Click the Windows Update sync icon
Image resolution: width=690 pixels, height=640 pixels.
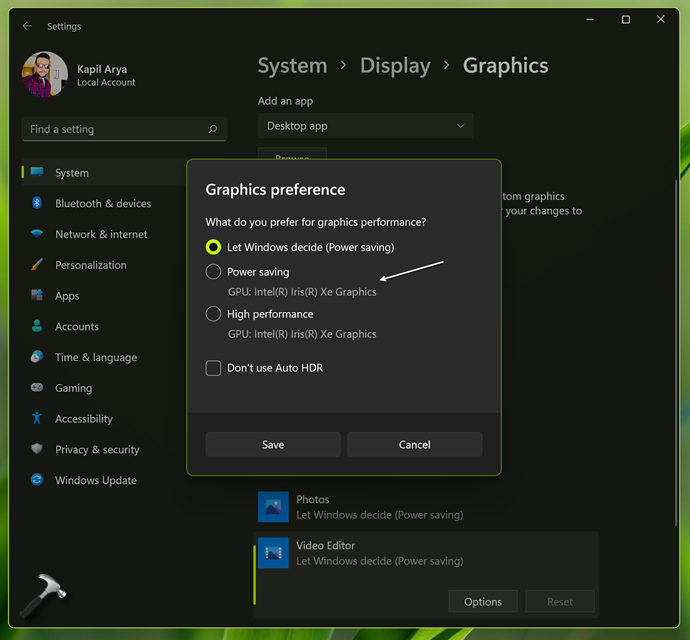pyautogui.click(x=37, y=480)
